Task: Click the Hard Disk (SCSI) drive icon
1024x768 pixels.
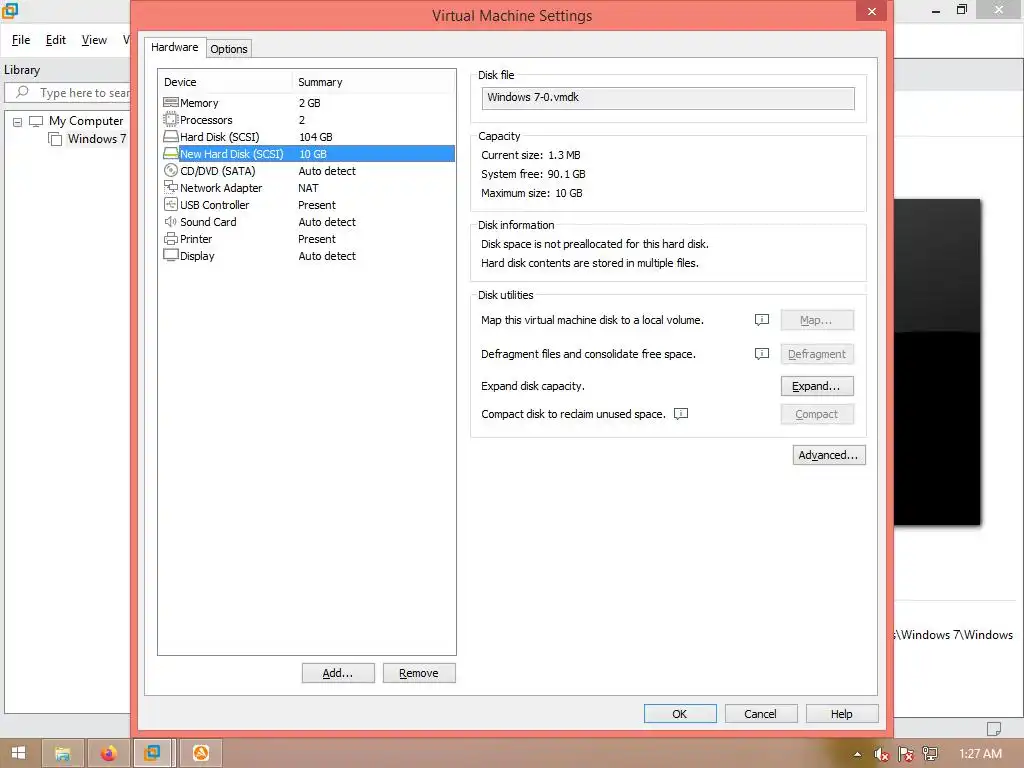Action: pos(170,136)
